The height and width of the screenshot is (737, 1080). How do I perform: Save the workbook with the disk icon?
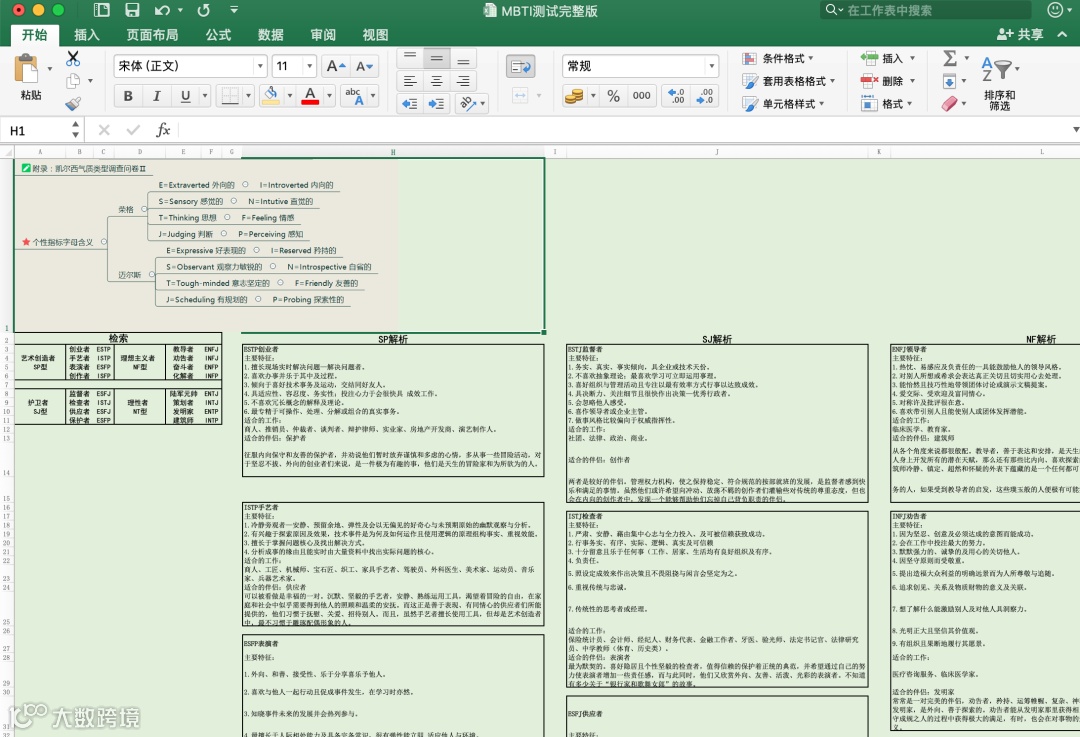point(132,10)
